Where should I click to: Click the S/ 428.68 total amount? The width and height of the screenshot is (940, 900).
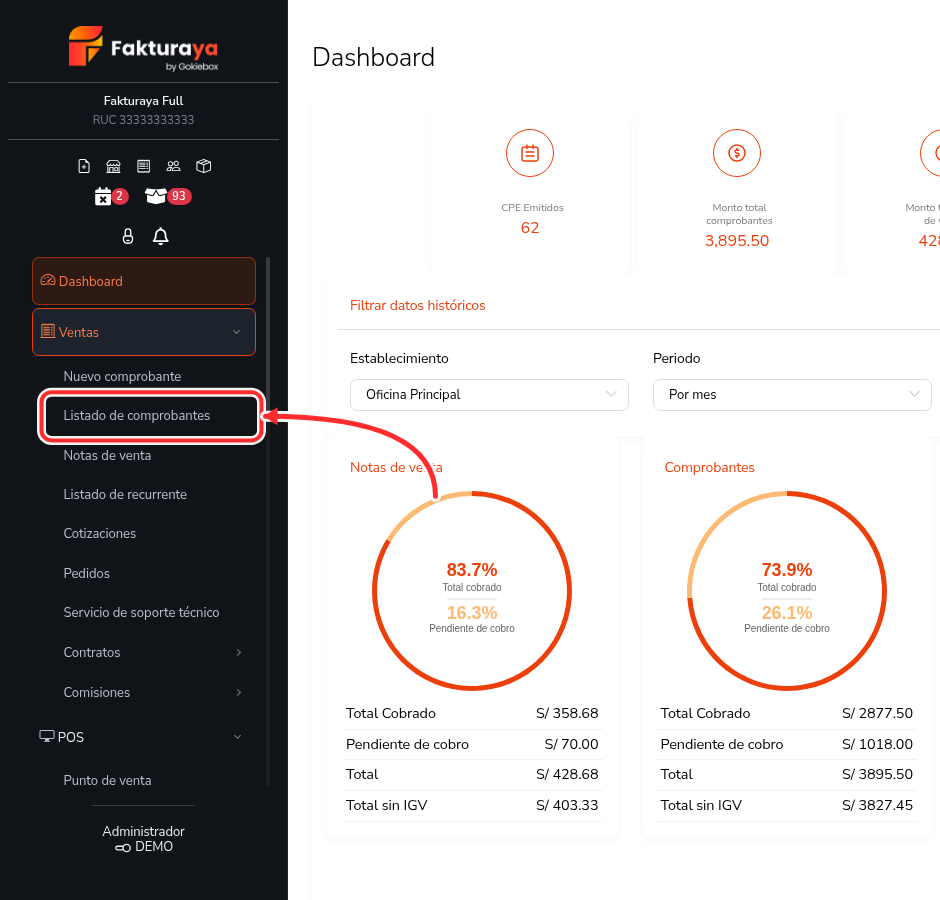tap(567, 775)
